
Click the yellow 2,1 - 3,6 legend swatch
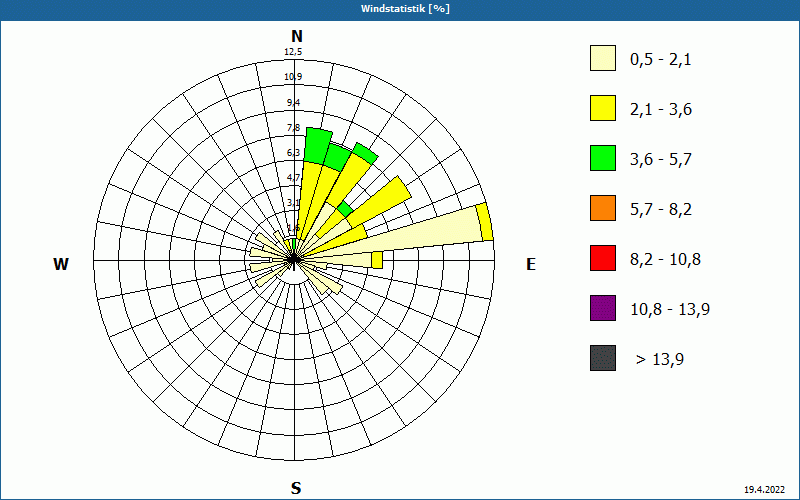click(603, 108)
